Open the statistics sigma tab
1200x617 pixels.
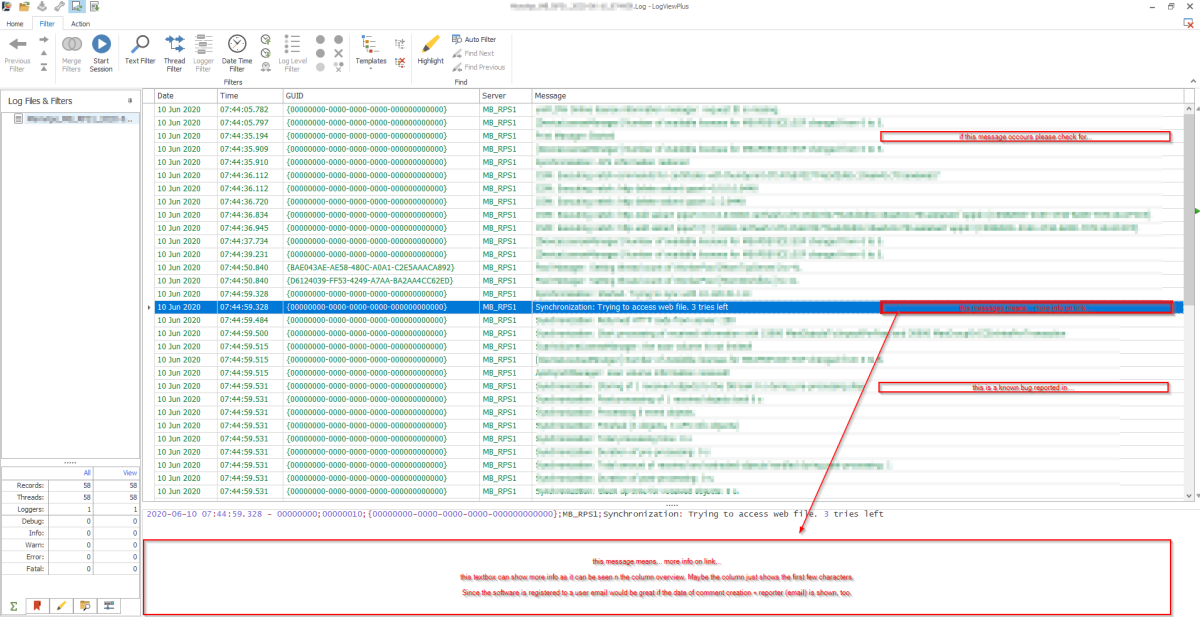14,605
